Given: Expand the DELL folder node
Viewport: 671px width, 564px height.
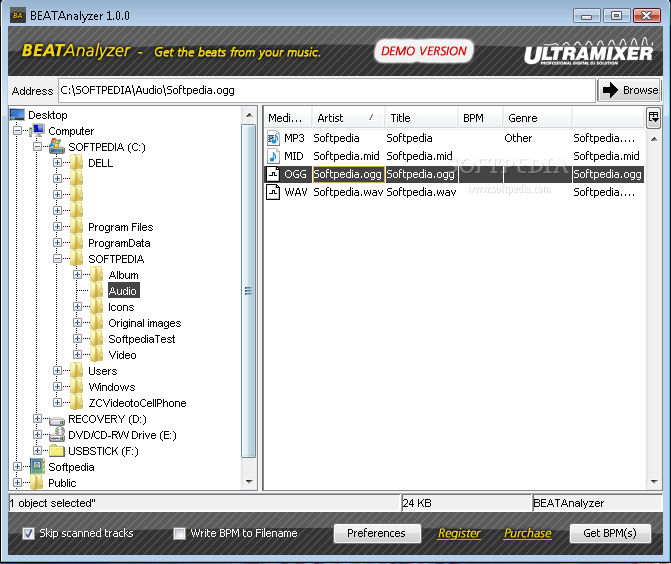Looking at the screenshot, I should [x=57, y=163].
